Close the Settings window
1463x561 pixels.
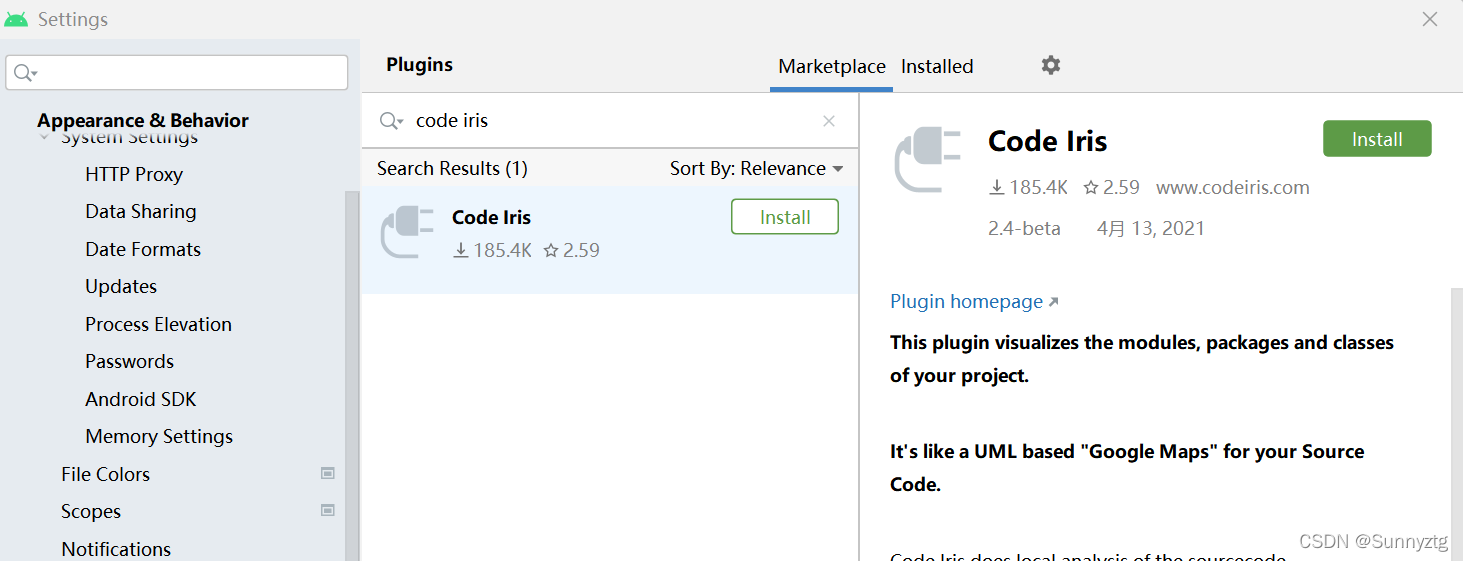pos(1430,19)
